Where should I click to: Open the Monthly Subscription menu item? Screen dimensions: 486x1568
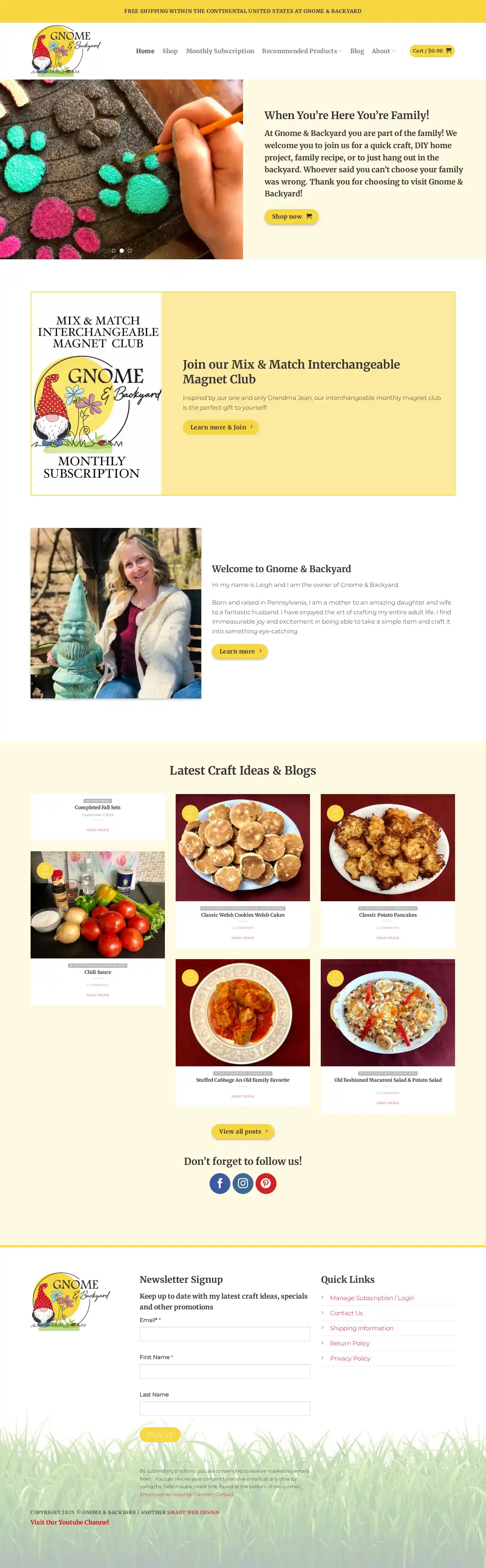pos(220,51)
